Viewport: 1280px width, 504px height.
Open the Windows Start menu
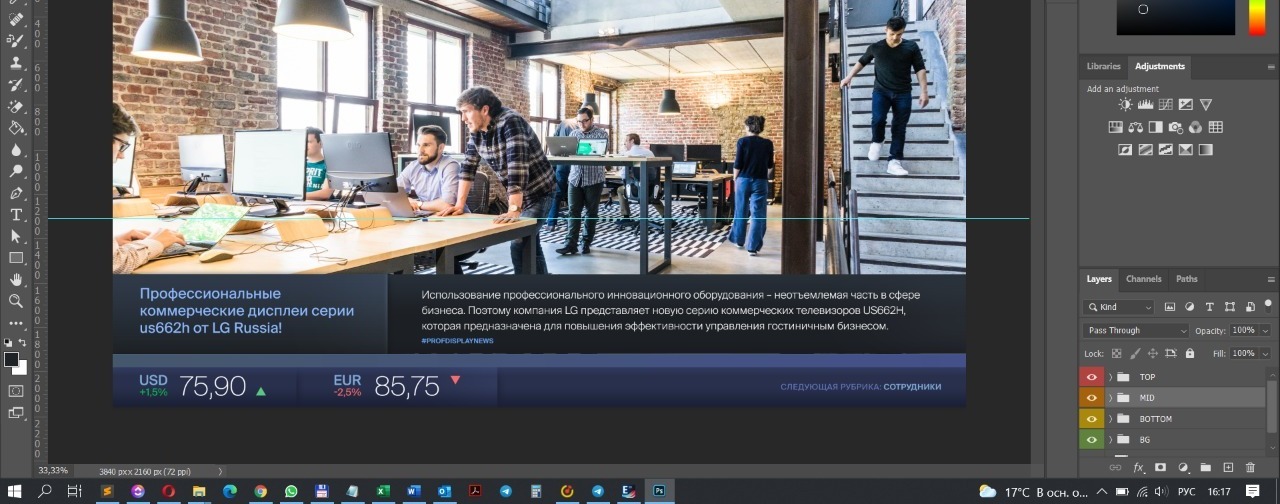[15, 491]
